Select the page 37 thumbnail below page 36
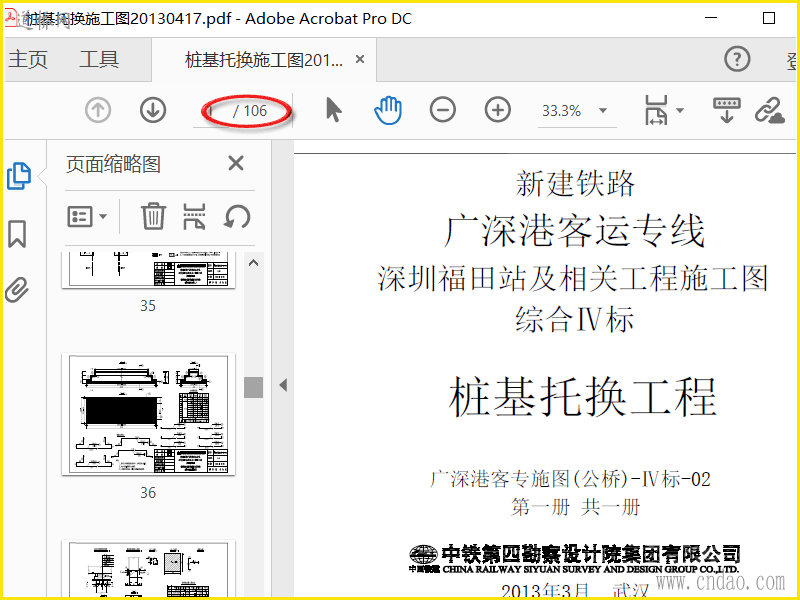800x600 pixels. (x=148, y=569)
